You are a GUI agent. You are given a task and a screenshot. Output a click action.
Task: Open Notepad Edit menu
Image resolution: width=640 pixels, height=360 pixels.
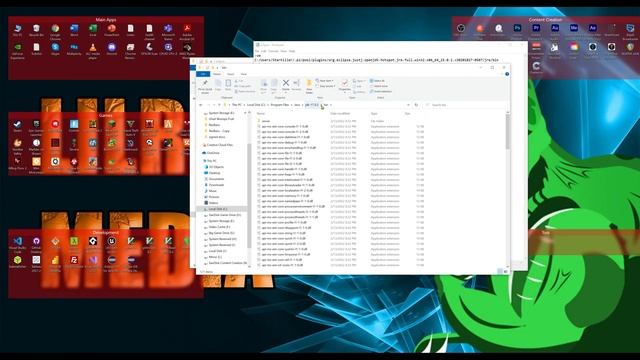coord(264,51)
